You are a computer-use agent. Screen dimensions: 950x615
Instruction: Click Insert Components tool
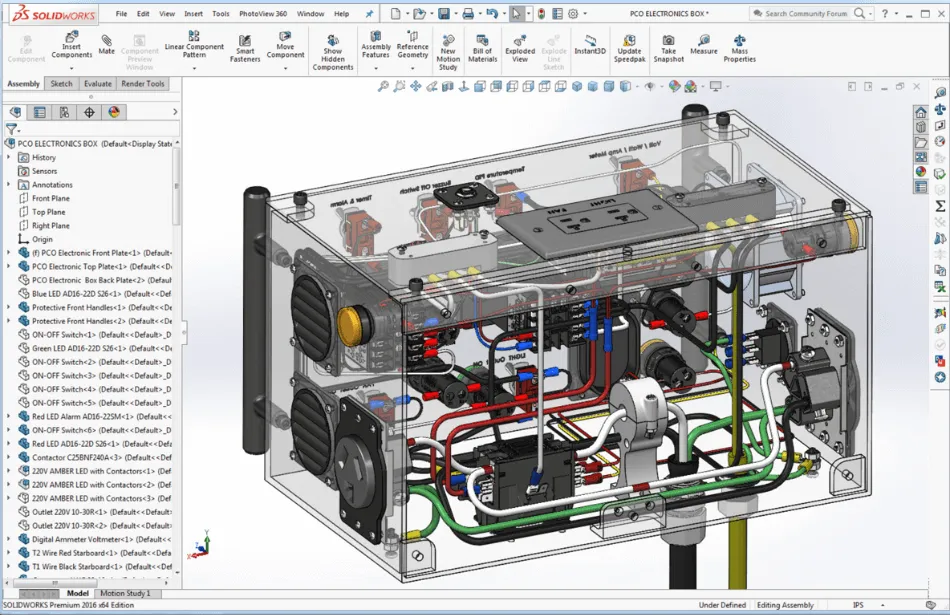[71, 45]
